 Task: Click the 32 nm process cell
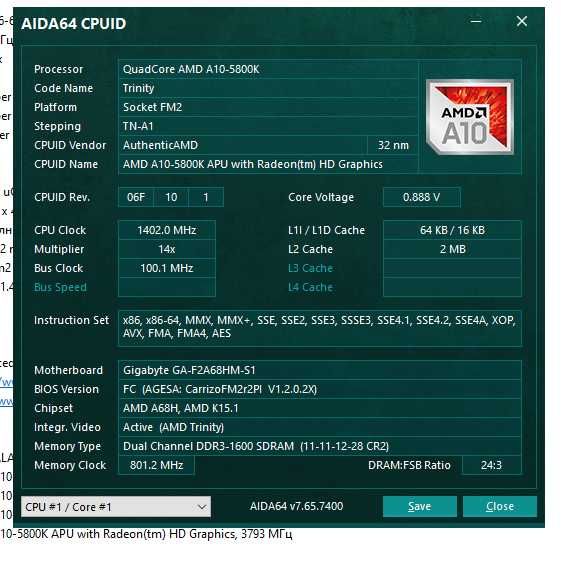point(393,145)
